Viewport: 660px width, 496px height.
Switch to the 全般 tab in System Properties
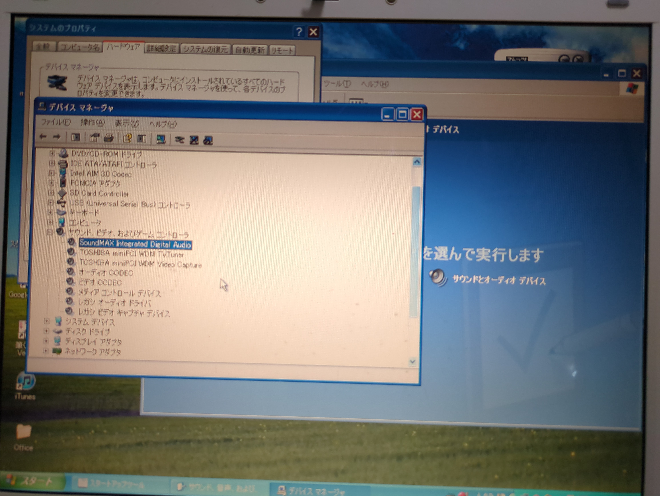tap(43, 46)
